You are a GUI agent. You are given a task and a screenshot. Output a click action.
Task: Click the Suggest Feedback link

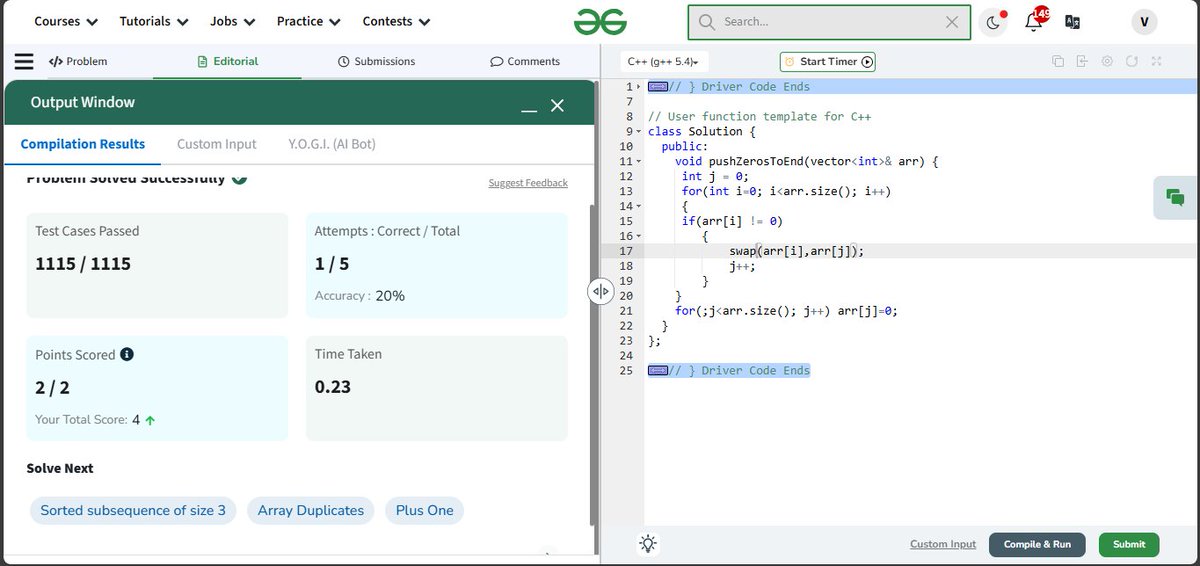[x=528, y=183]
